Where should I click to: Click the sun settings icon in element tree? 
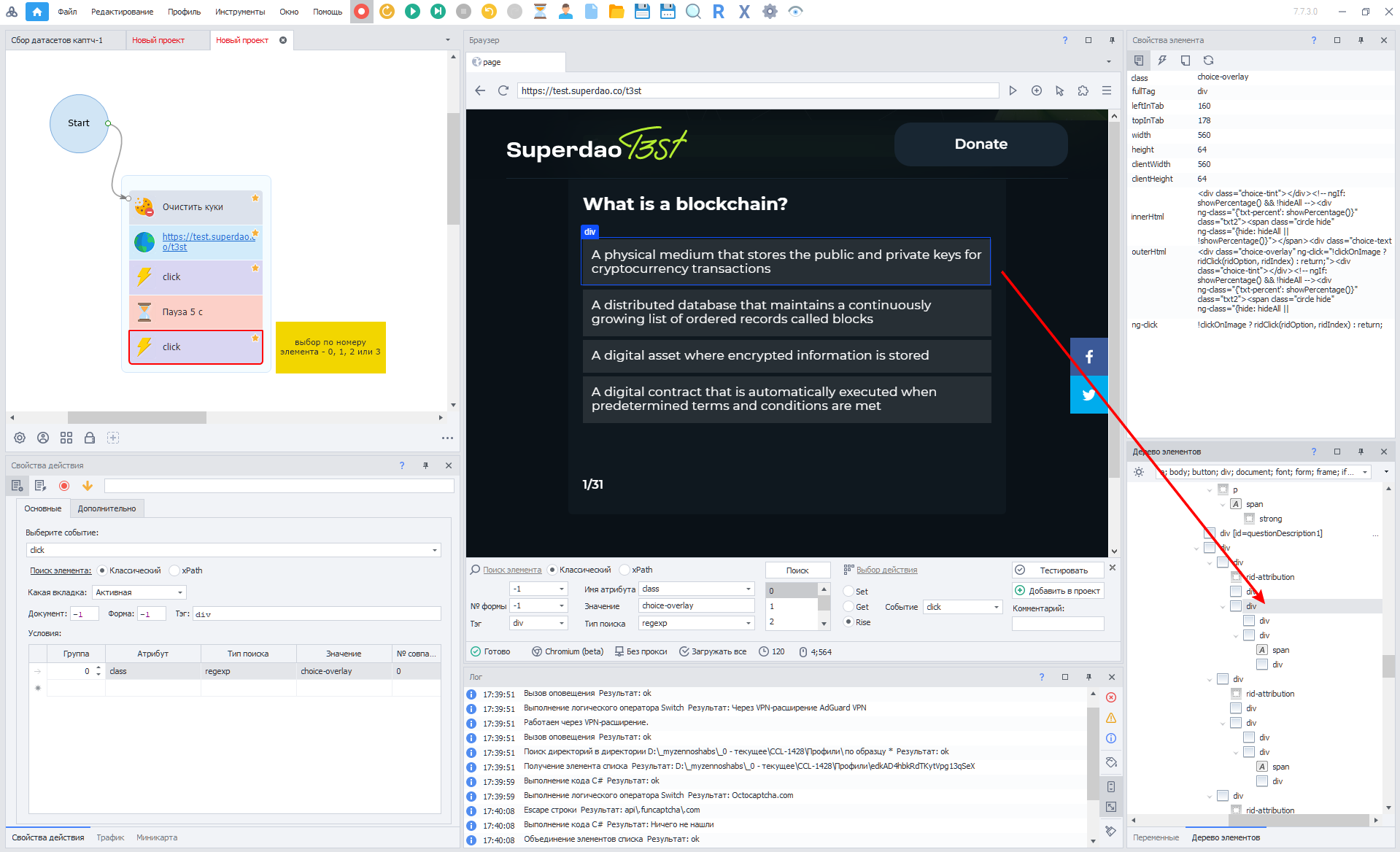click(1139, 472)
